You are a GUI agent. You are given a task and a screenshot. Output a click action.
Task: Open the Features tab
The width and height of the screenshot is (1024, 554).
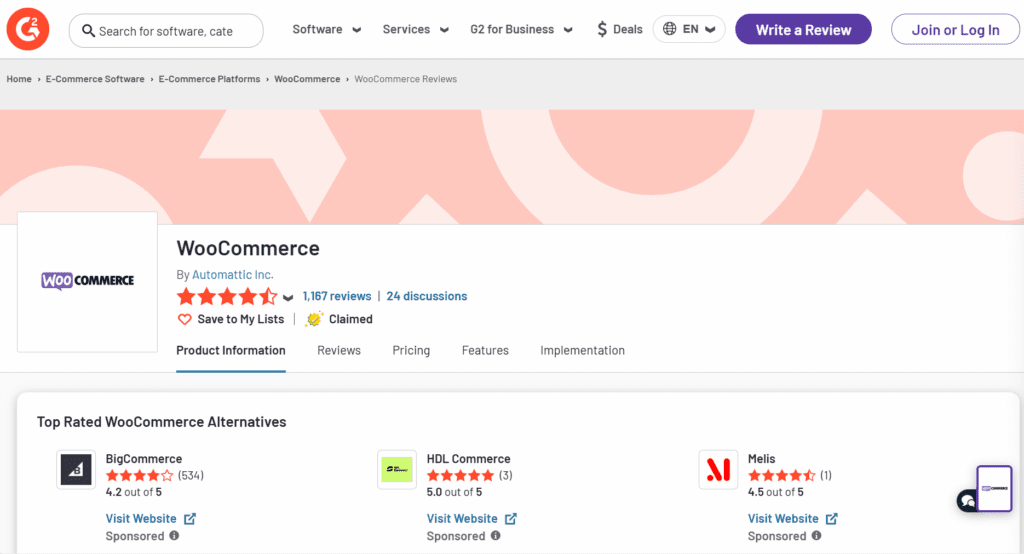point(485,351)
